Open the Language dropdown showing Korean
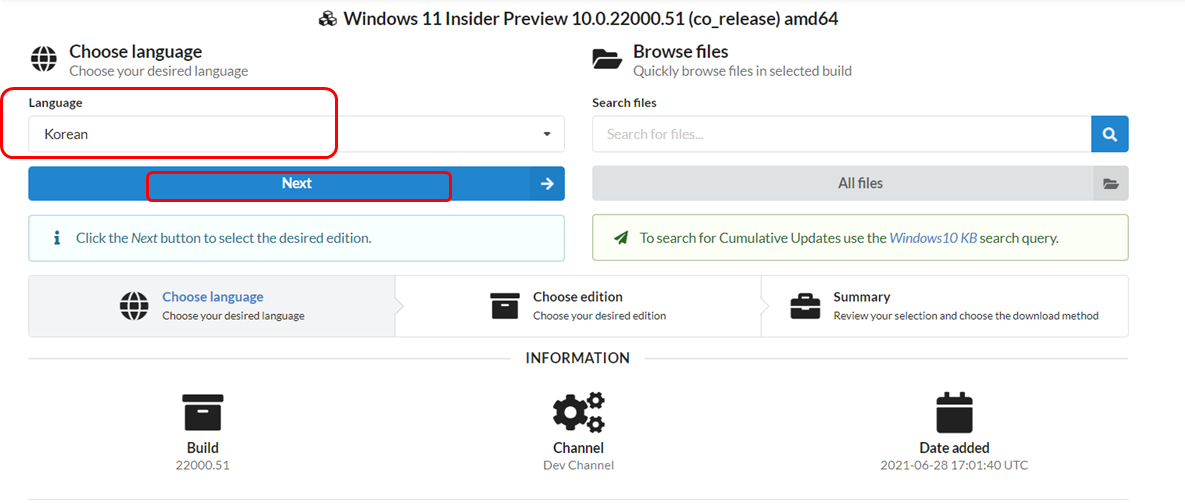This screenshot has height=503, width=1185. [x=296, y=134]
